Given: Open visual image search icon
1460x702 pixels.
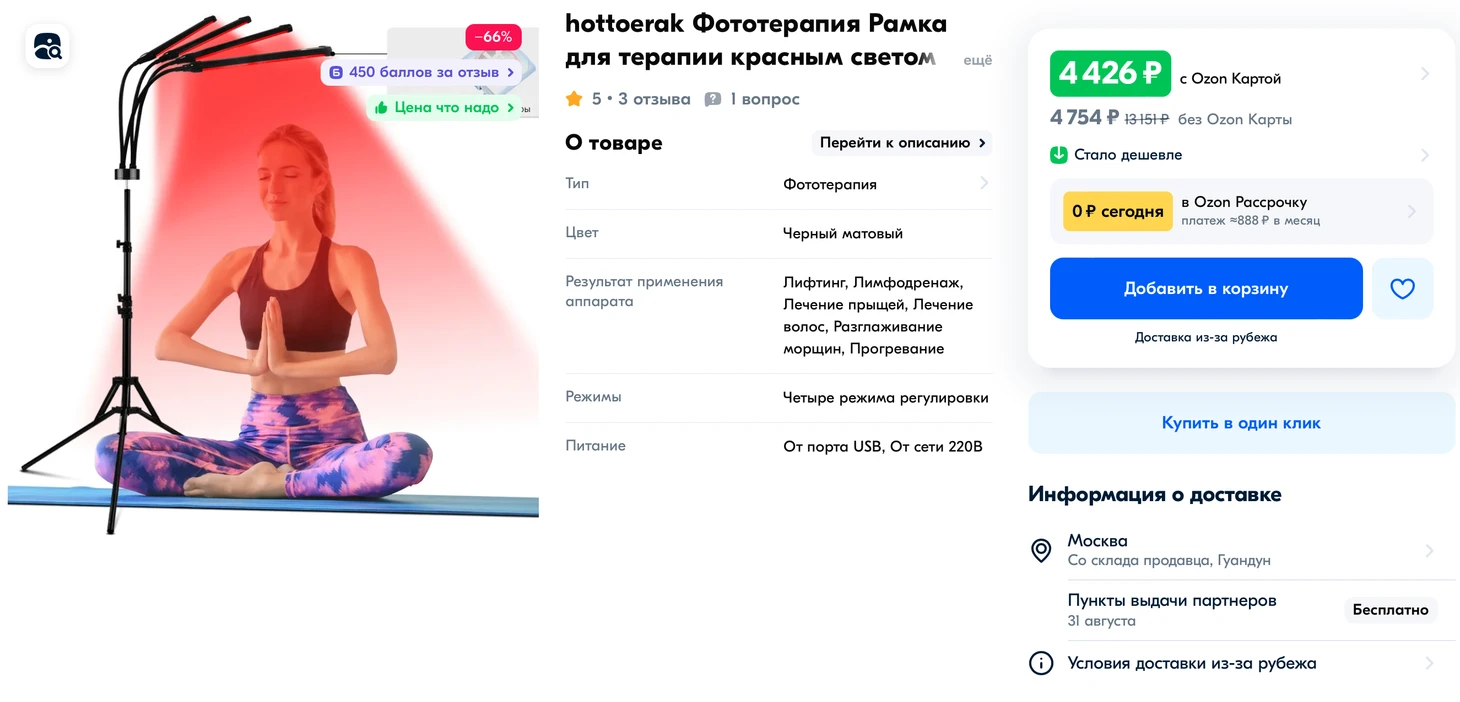Looking at the screenshot, I should click(47, 46).
